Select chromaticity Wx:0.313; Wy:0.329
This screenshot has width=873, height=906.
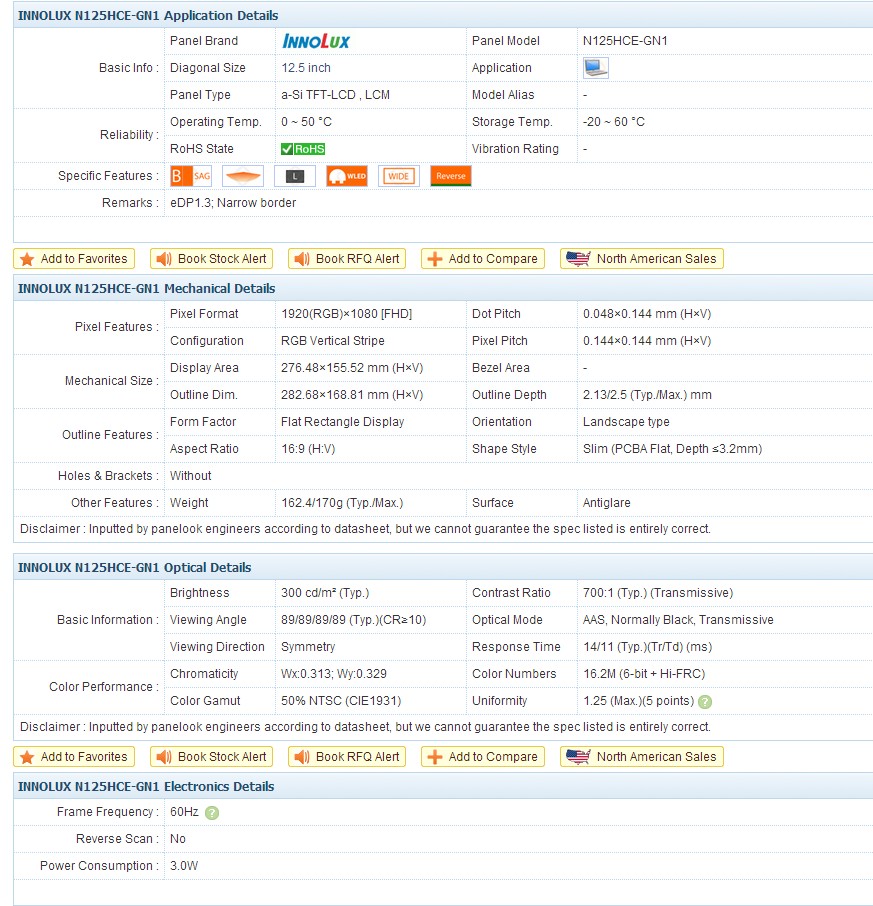pyautogui.click(x=334, y=674)
